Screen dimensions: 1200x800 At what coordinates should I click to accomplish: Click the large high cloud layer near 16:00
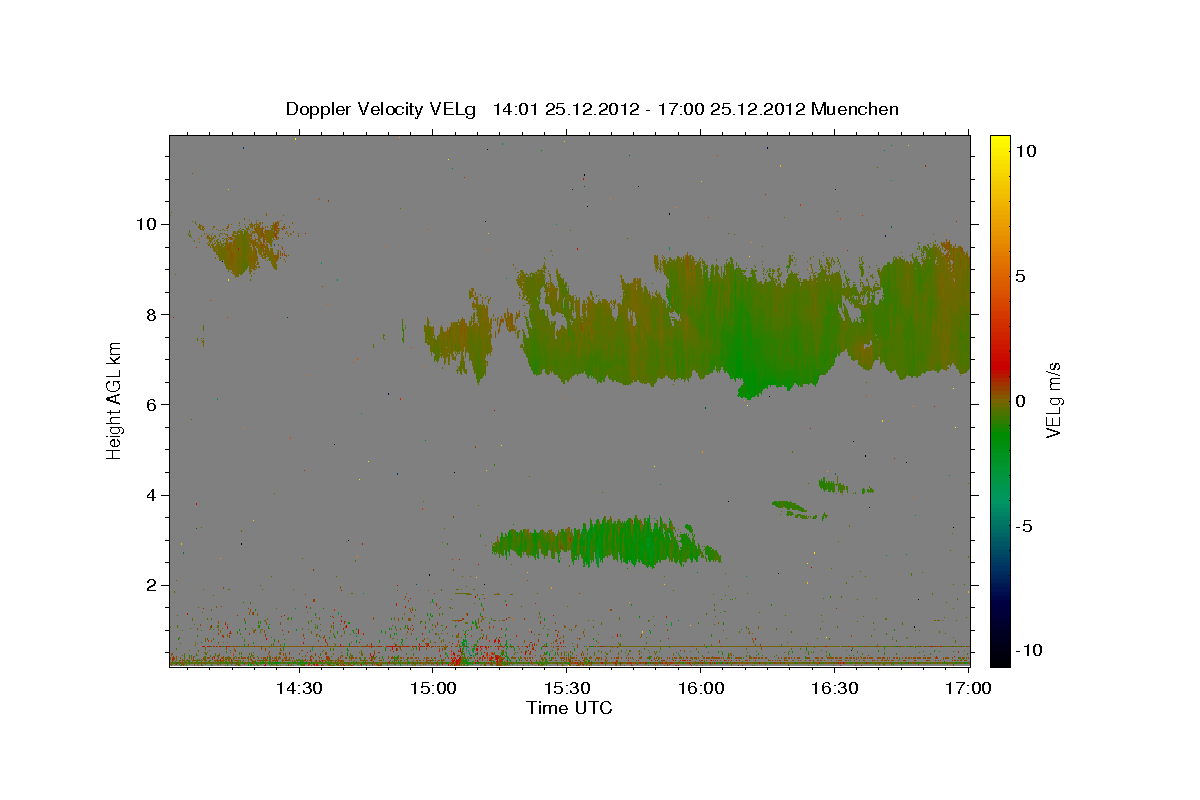pos(745,325)
